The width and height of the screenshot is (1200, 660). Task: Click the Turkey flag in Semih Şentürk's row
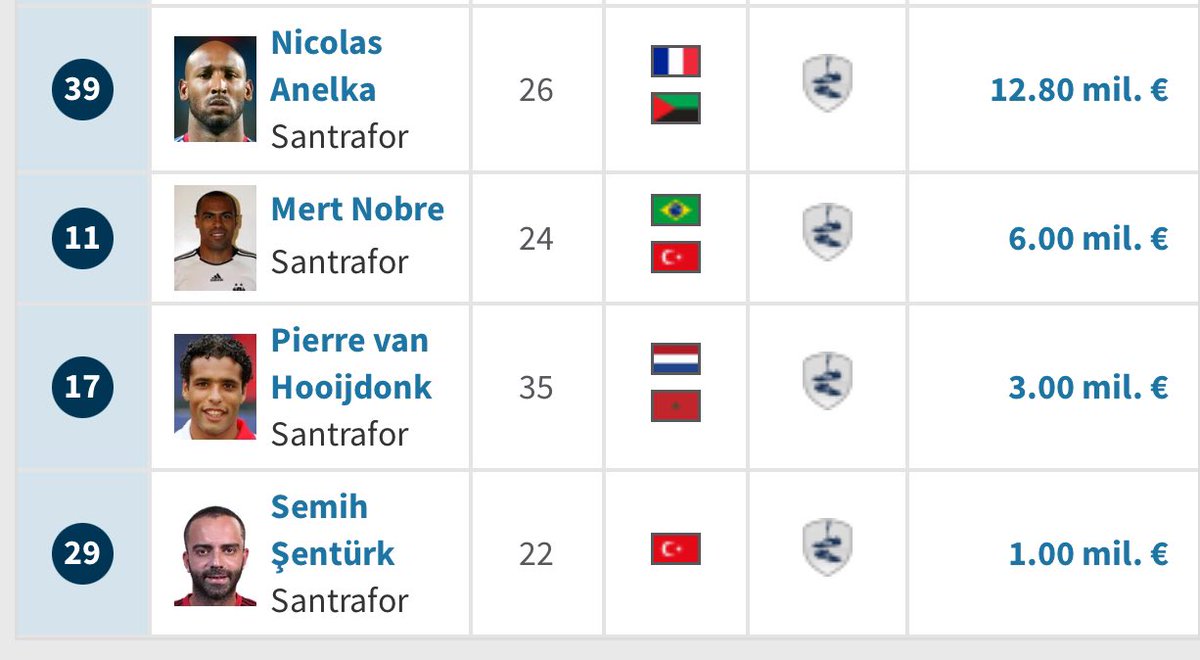(675, 549)
